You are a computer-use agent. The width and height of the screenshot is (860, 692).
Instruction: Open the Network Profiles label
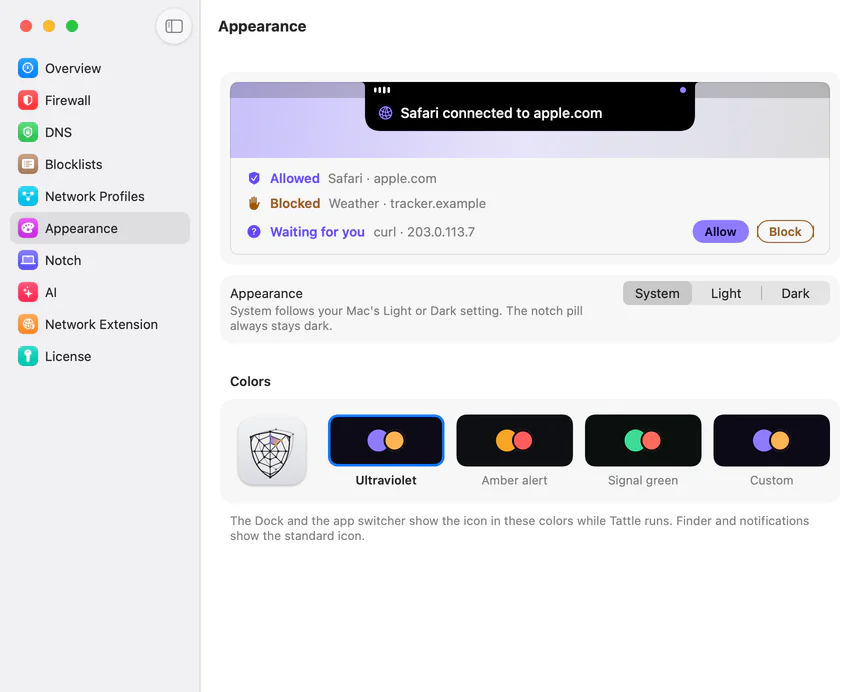(x=95, y=196)
